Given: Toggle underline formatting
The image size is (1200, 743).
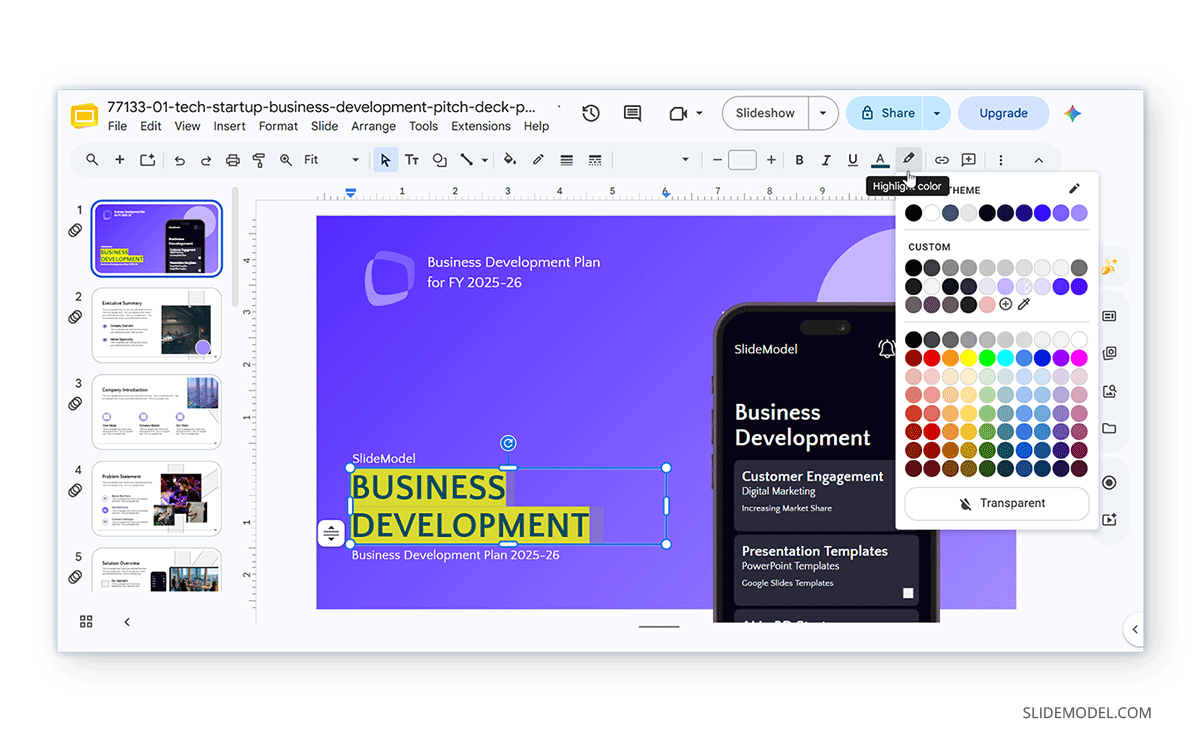Looking at the screenshot, I should point(853,160).
